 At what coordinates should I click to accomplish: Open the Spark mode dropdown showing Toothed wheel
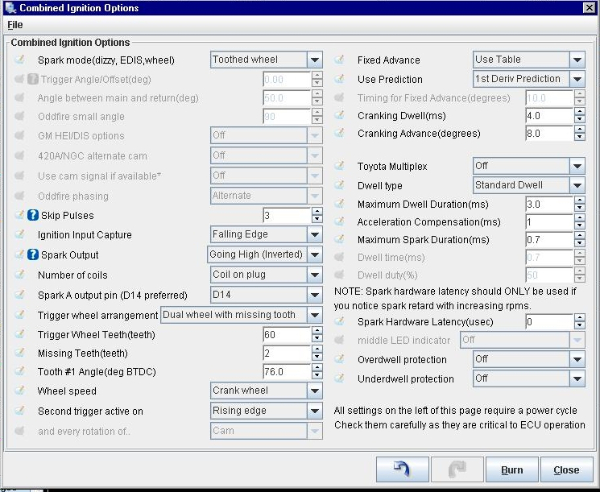tap(265, 60)
